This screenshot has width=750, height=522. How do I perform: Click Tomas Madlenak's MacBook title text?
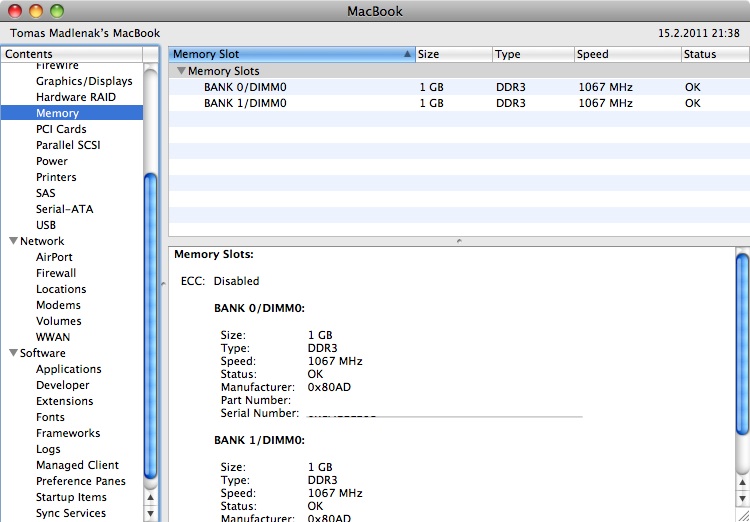coord(85,33)
